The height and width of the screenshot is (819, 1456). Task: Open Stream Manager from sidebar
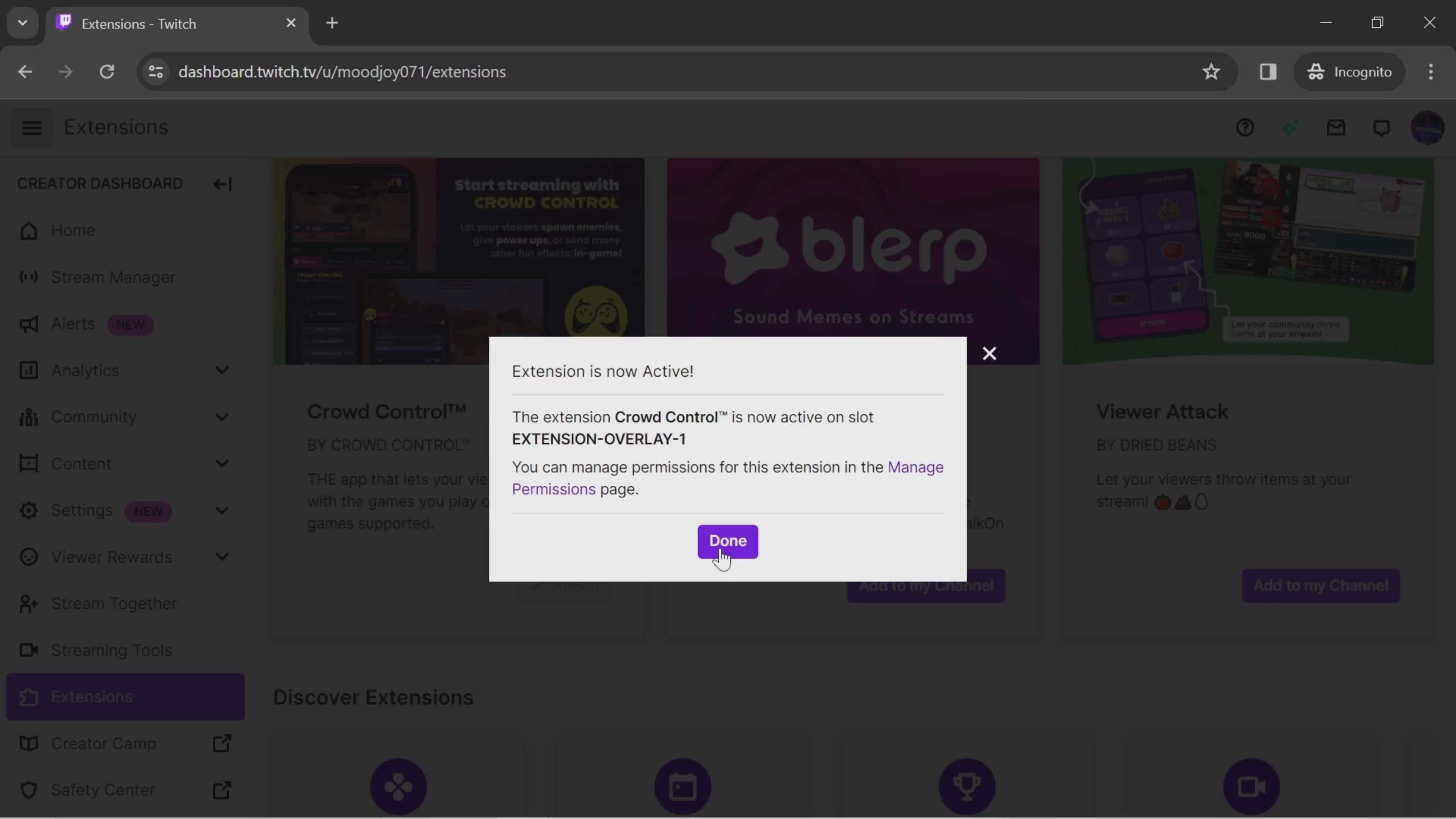113,277
